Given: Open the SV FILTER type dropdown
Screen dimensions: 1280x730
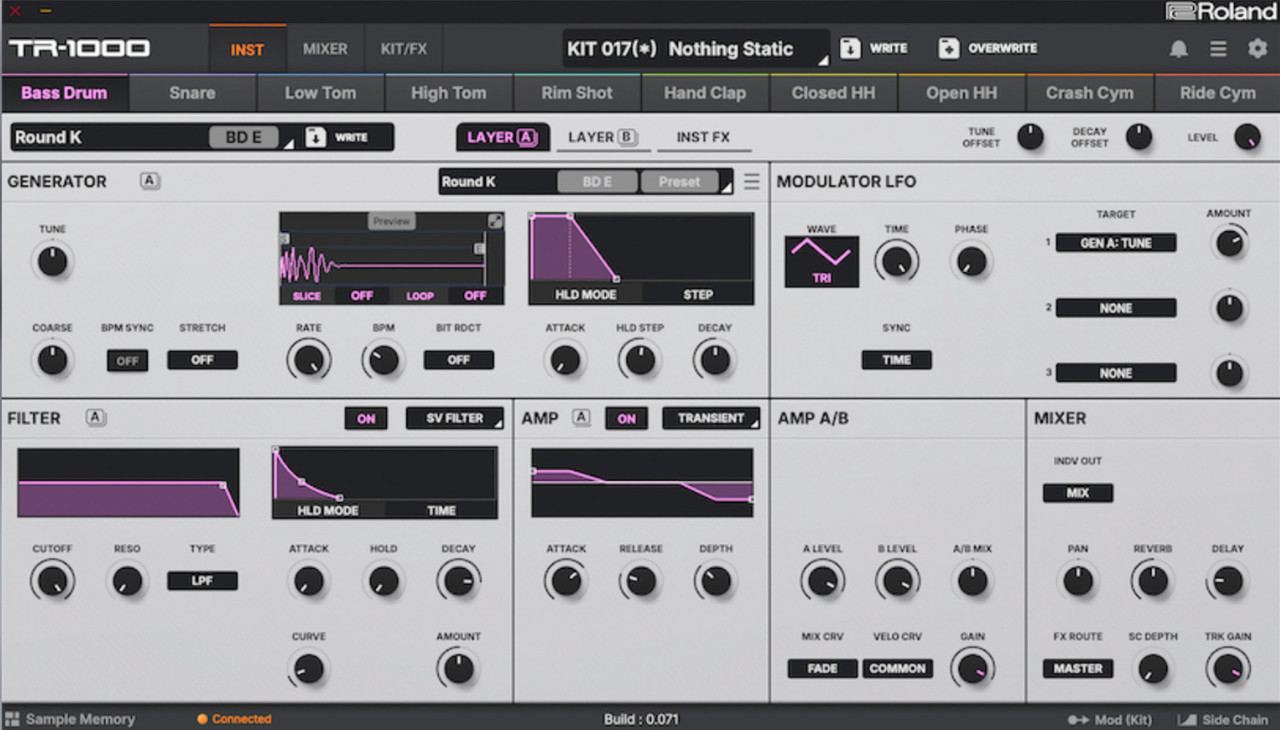Looking at the screenshot, I should (x=455, y=418).
